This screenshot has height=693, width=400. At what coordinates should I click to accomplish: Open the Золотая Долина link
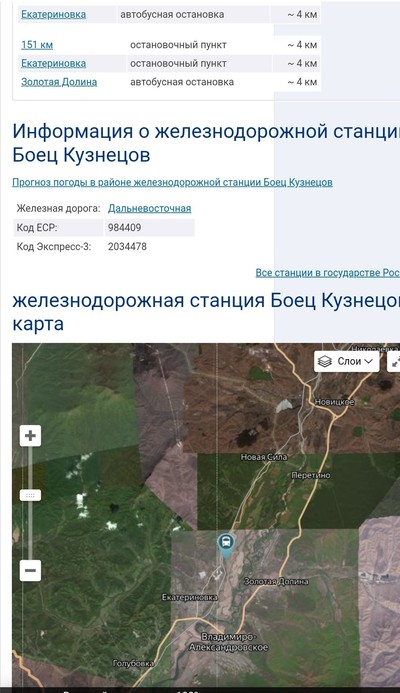click(x=59, y=82)
